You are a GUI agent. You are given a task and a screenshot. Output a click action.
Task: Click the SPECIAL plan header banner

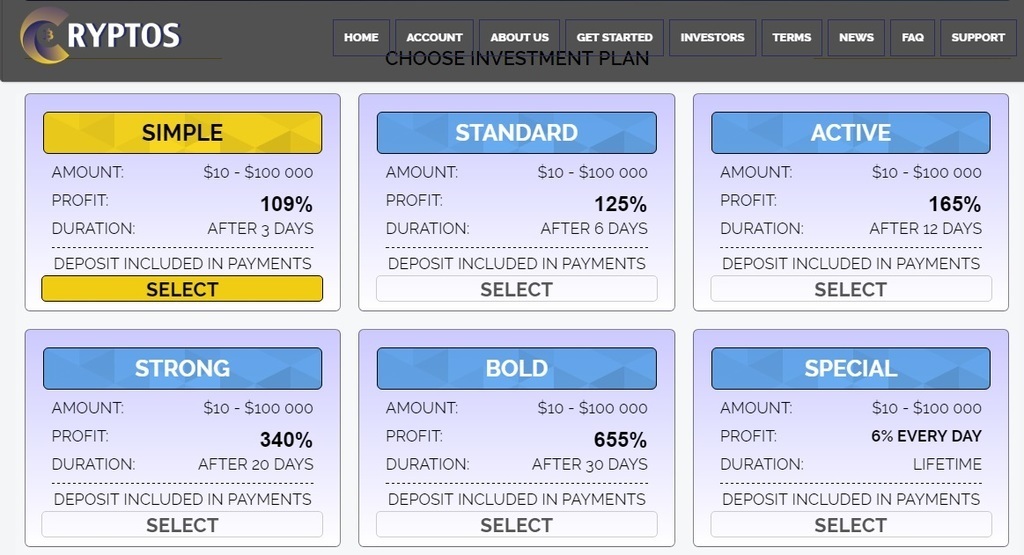pyautogui.click(x=850, y=368)
